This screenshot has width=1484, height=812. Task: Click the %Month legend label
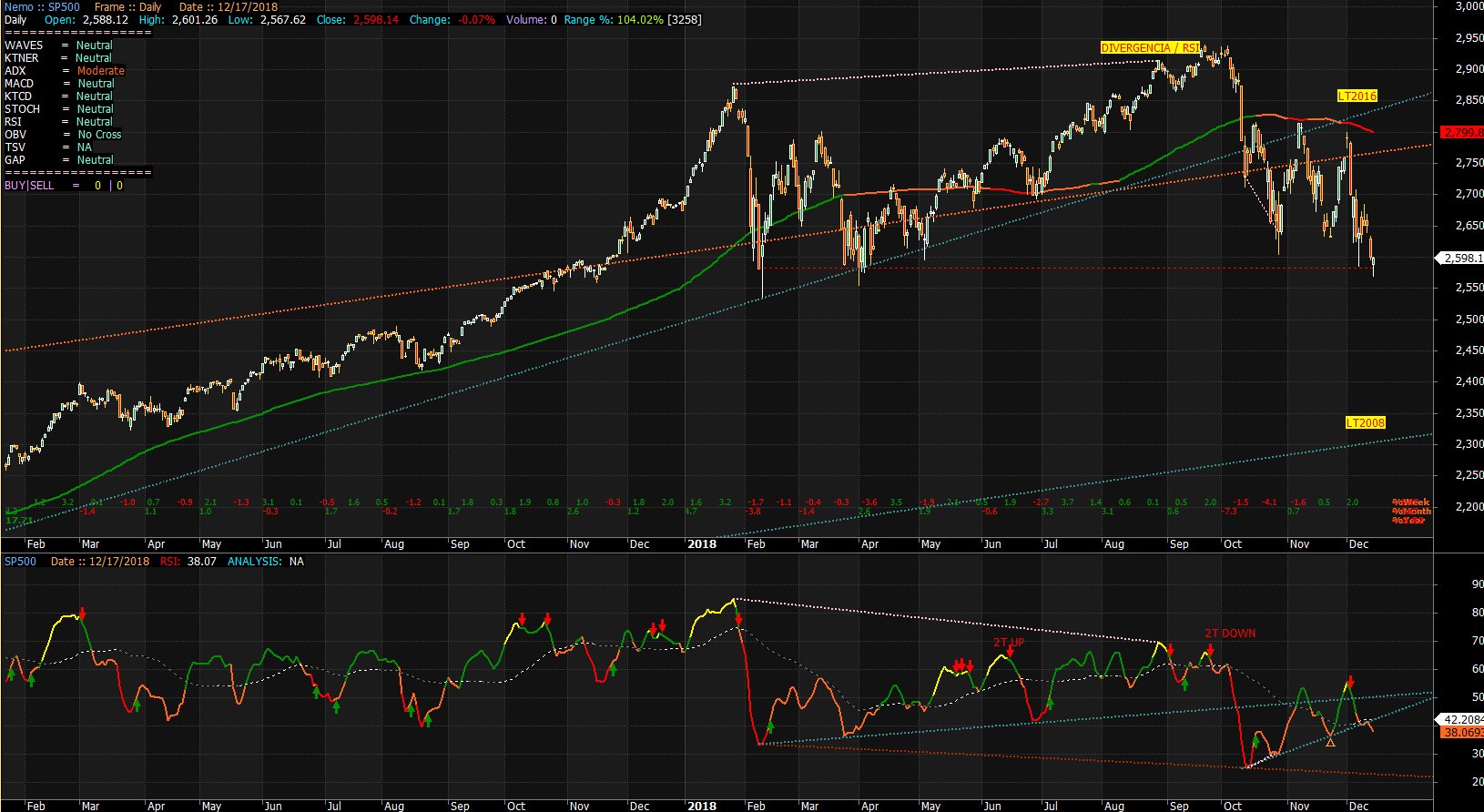pyautogui.click(x=1411, y=511)
